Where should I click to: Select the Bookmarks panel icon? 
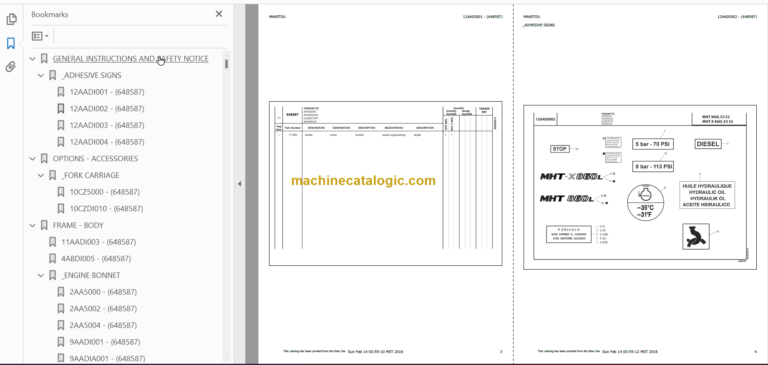11,44
